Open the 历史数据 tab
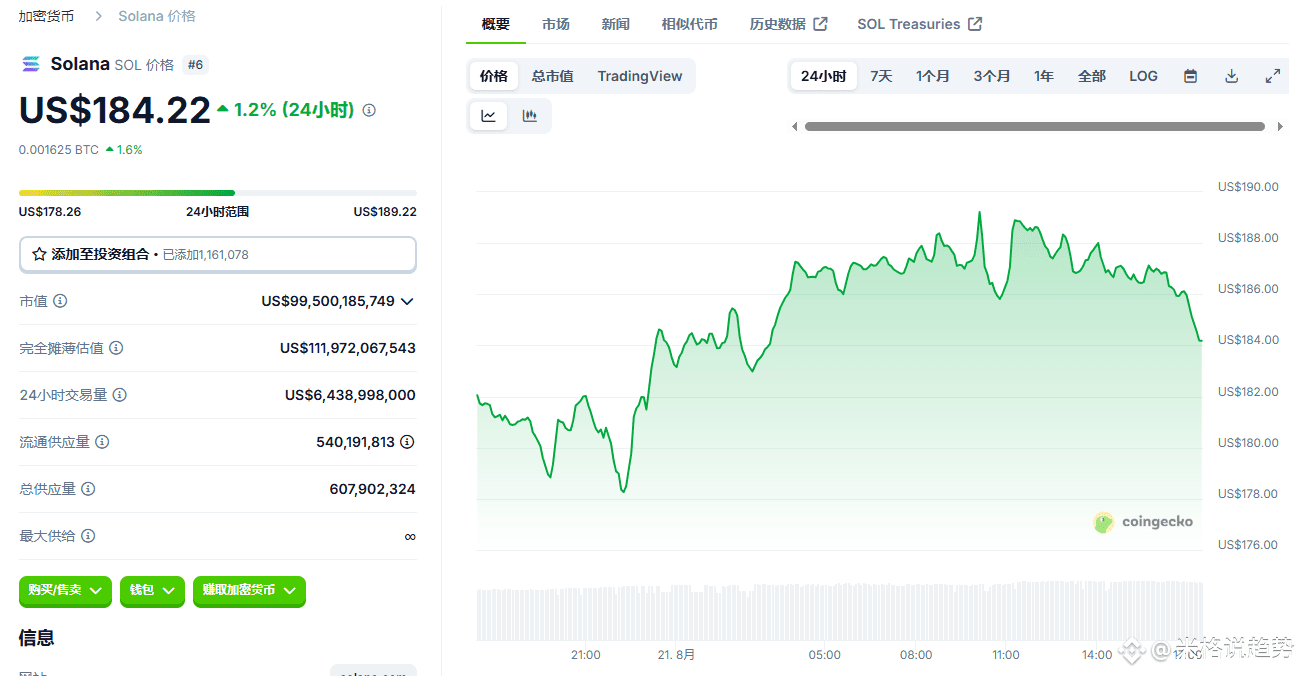 point(788,24)
